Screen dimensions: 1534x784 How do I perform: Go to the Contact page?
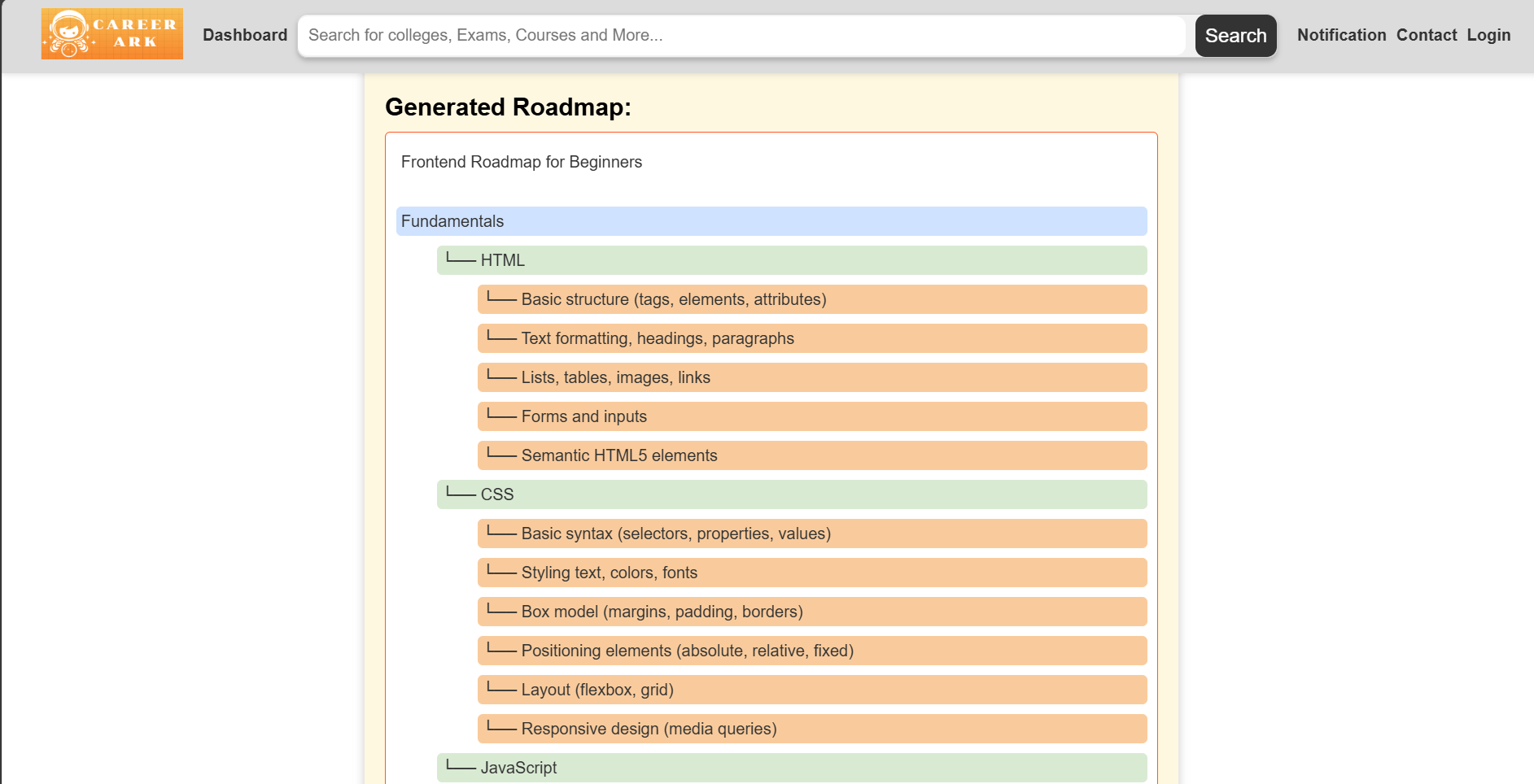(1427, 35)
